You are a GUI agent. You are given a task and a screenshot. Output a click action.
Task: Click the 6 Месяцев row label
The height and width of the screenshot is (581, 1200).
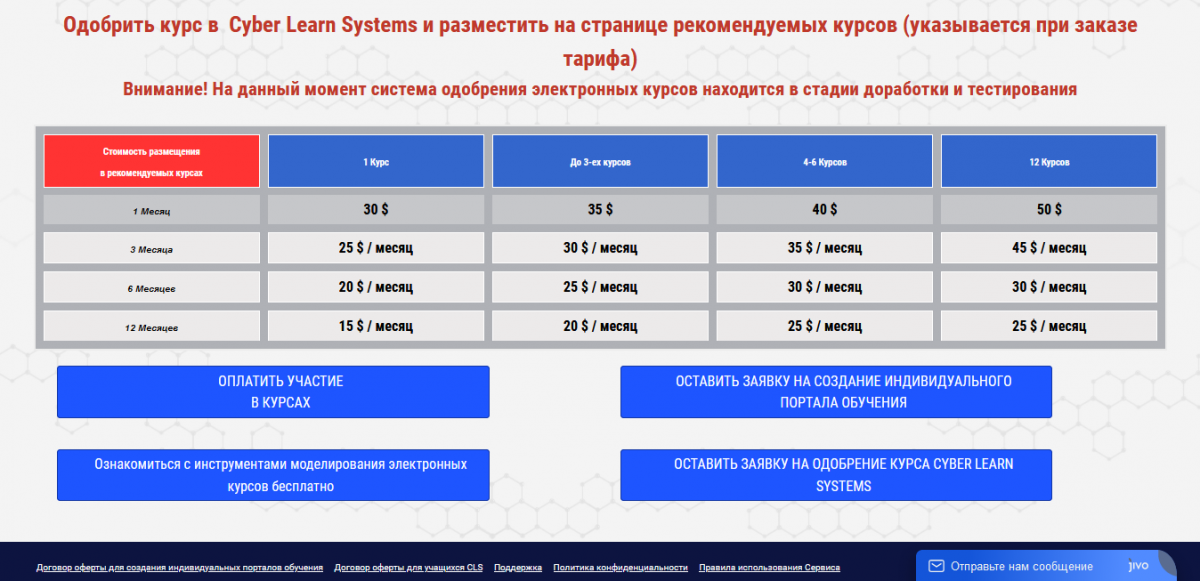[x=152, y=288]
